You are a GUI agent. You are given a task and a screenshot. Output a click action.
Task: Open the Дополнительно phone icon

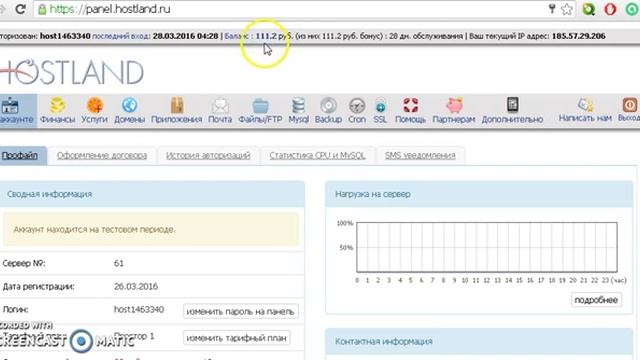coord(513,105)
